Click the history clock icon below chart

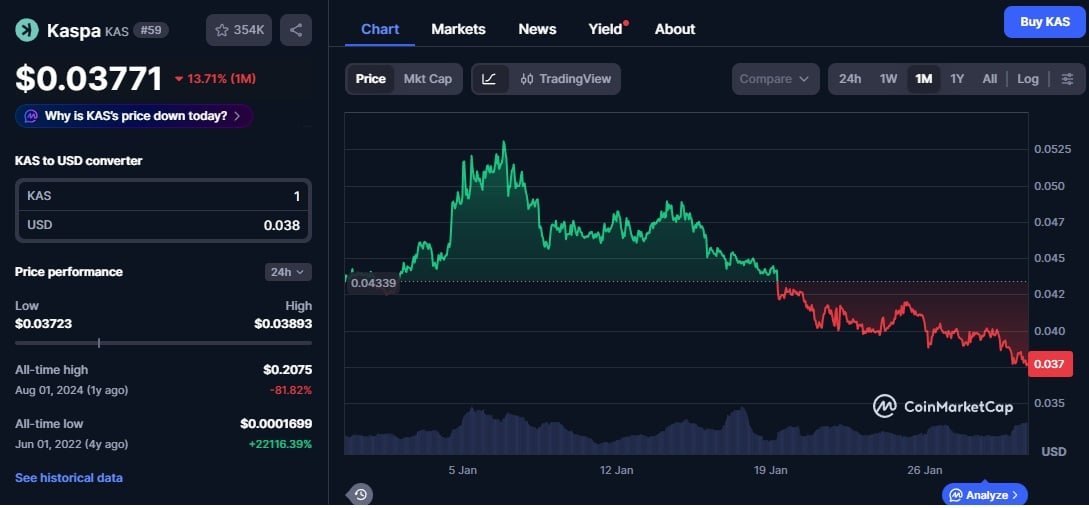click(x=361, y=494)
